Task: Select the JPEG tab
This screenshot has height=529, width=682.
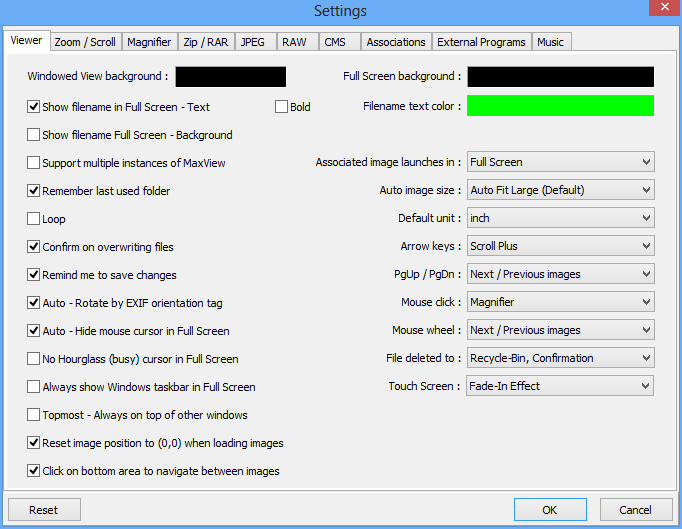Action: 256,42
